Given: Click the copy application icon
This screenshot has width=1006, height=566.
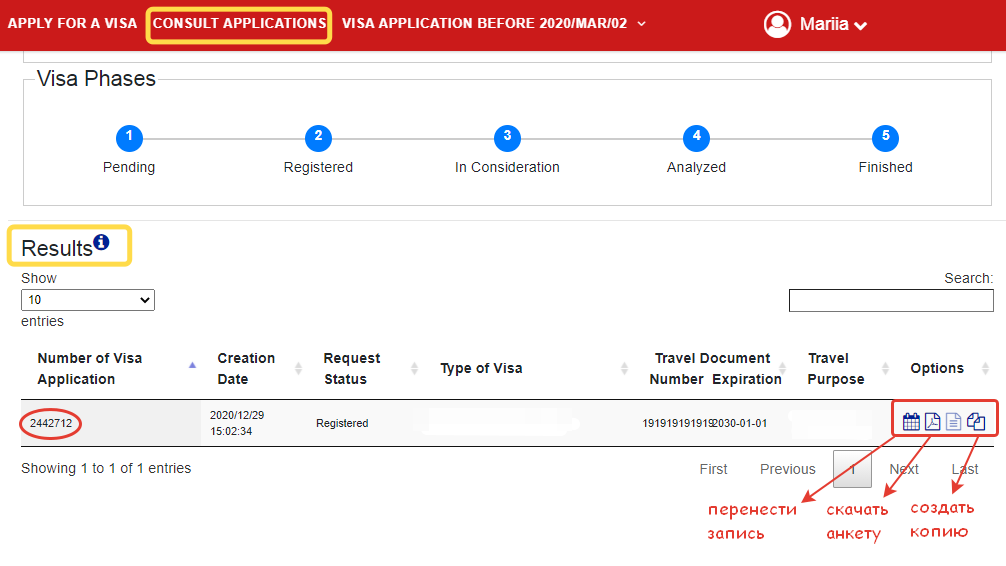Looking at the screenshot, I should click(x=976, y=422).
